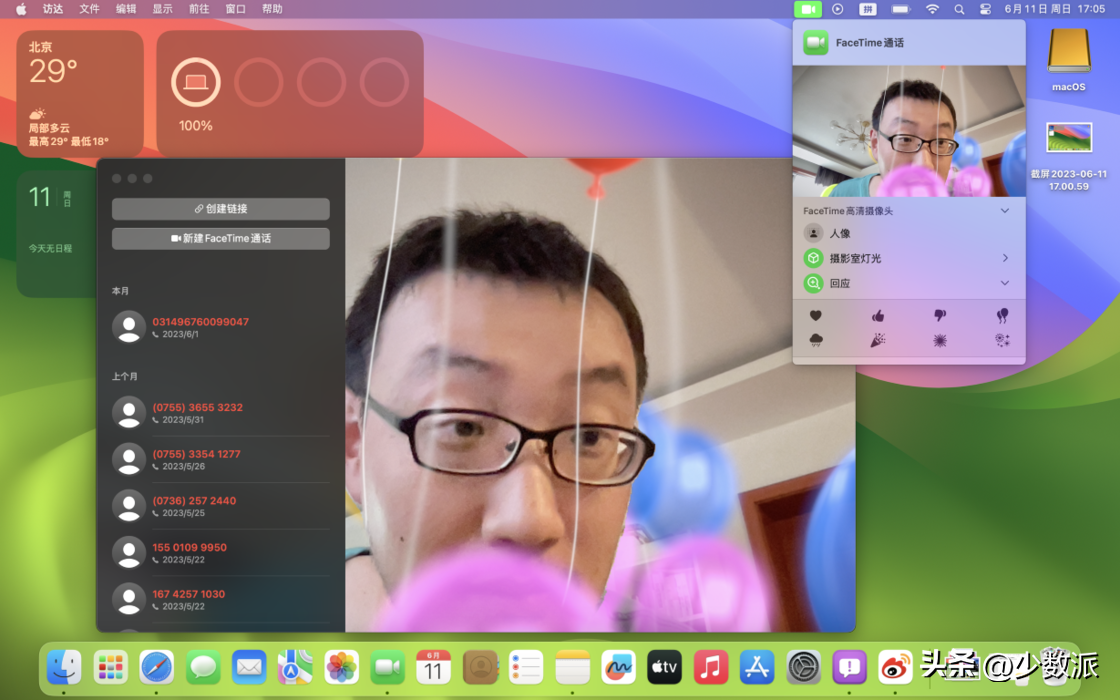Click the calendar widget showing 11
This screenshot has height=700, width=1120.
pyautogui.click(x=56, y=234)
